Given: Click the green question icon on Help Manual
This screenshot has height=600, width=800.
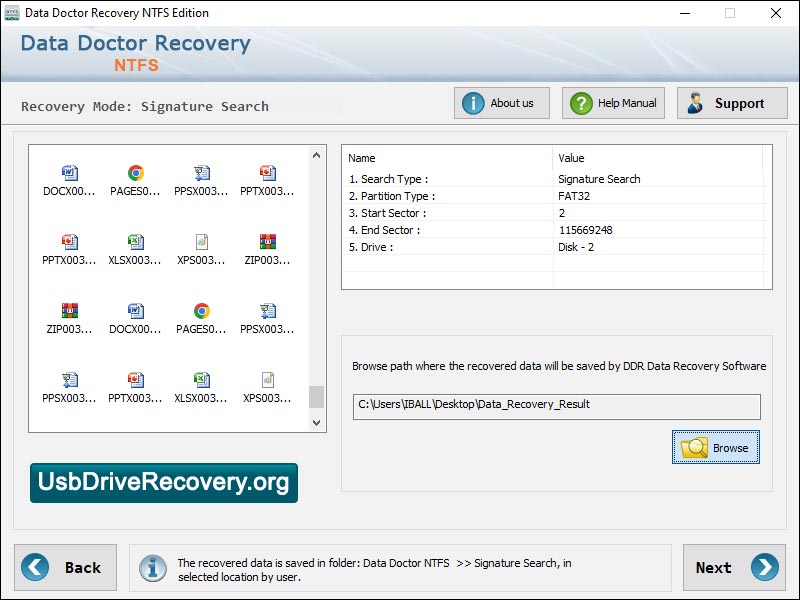Looking at the screenshot, I should (584, 102).
